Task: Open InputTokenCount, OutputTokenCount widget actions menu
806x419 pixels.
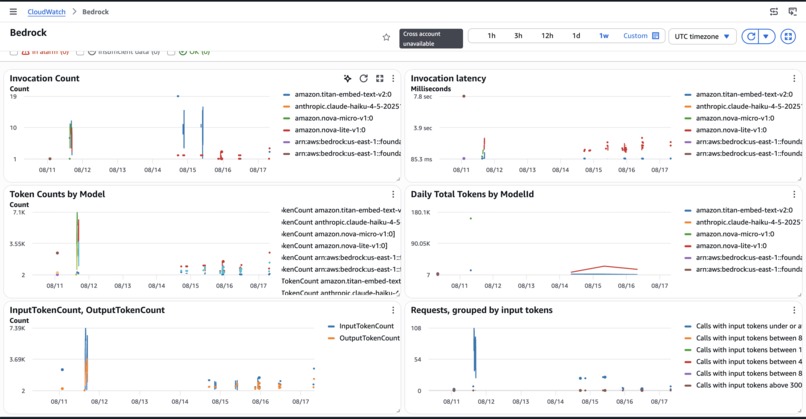Action: click(x=393, y=310)
